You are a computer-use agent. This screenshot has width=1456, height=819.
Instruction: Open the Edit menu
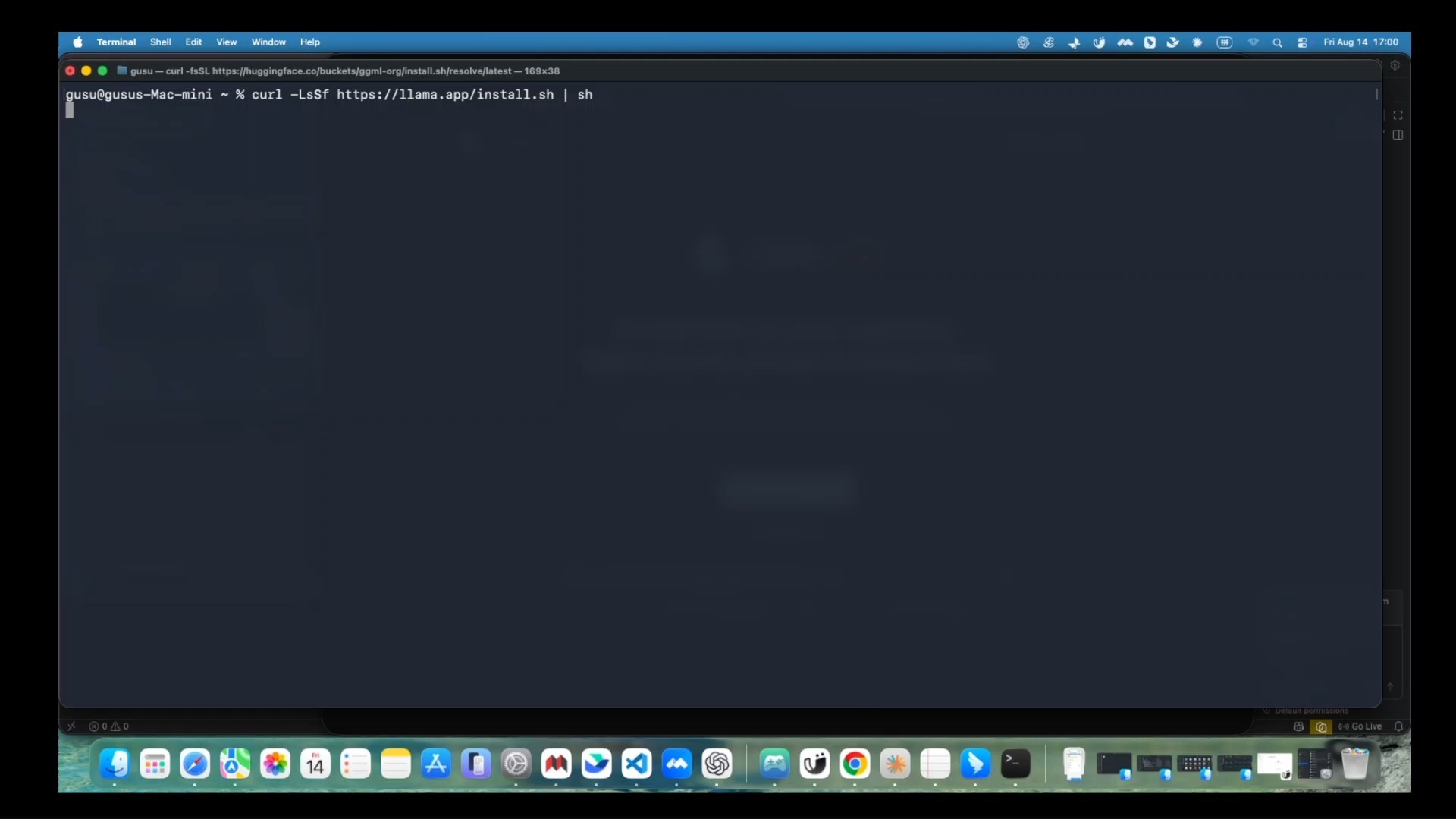193,42
